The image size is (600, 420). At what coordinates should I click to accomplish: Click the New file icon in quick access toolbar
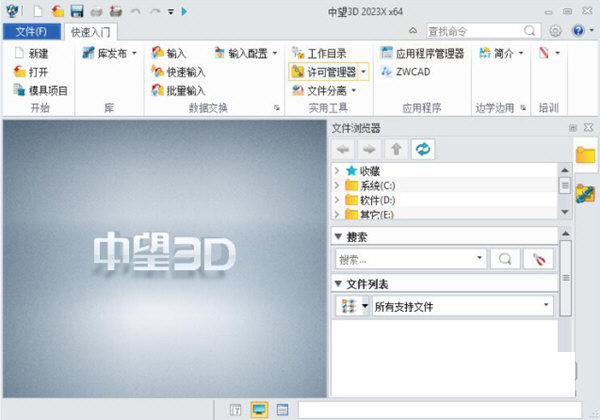point(38,11)
